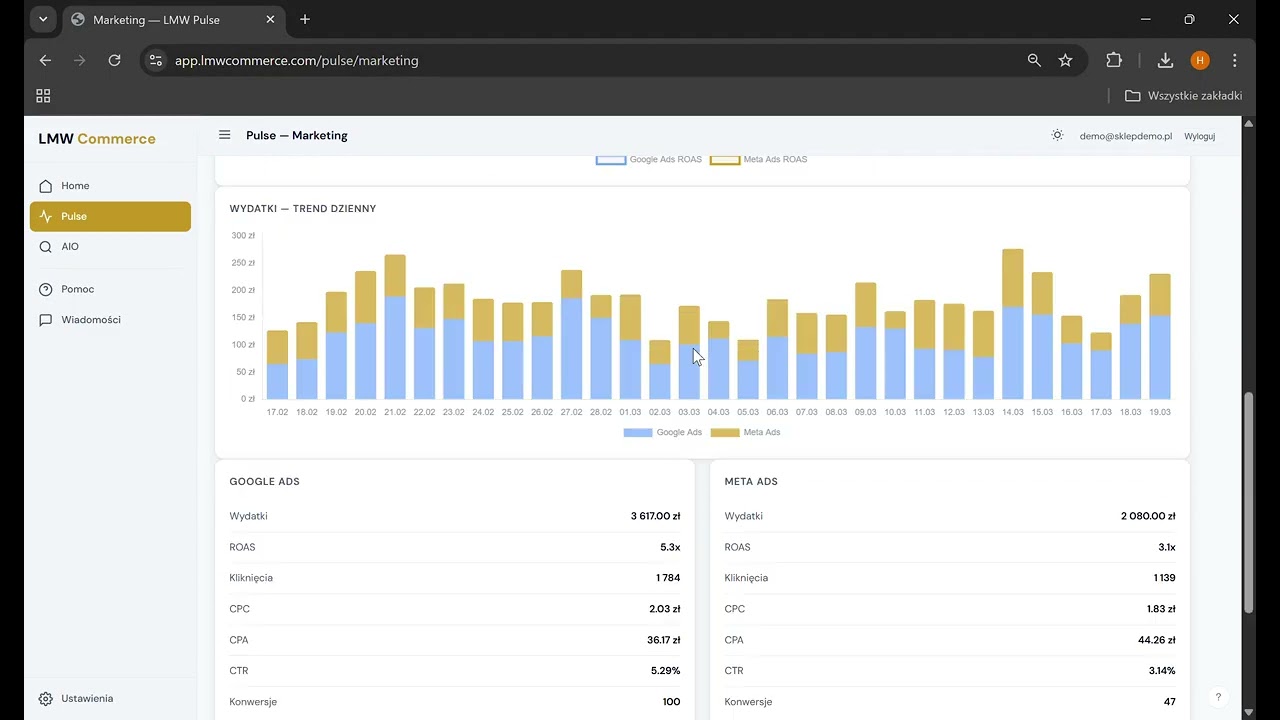Viewport: 1280px width, 720px height.
Task: Click the Pulse — Marketing page title
Action: 297,136
